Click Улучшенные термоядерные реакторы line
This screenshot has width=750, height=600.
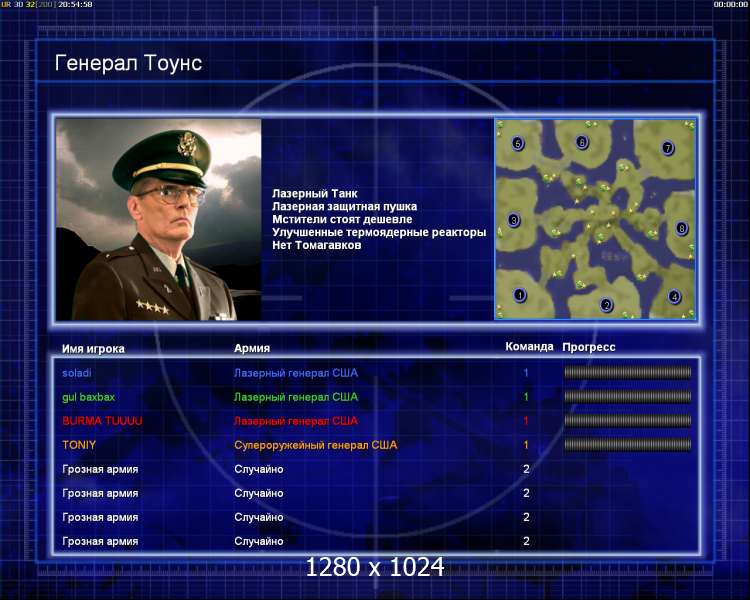tap(379, 233)
